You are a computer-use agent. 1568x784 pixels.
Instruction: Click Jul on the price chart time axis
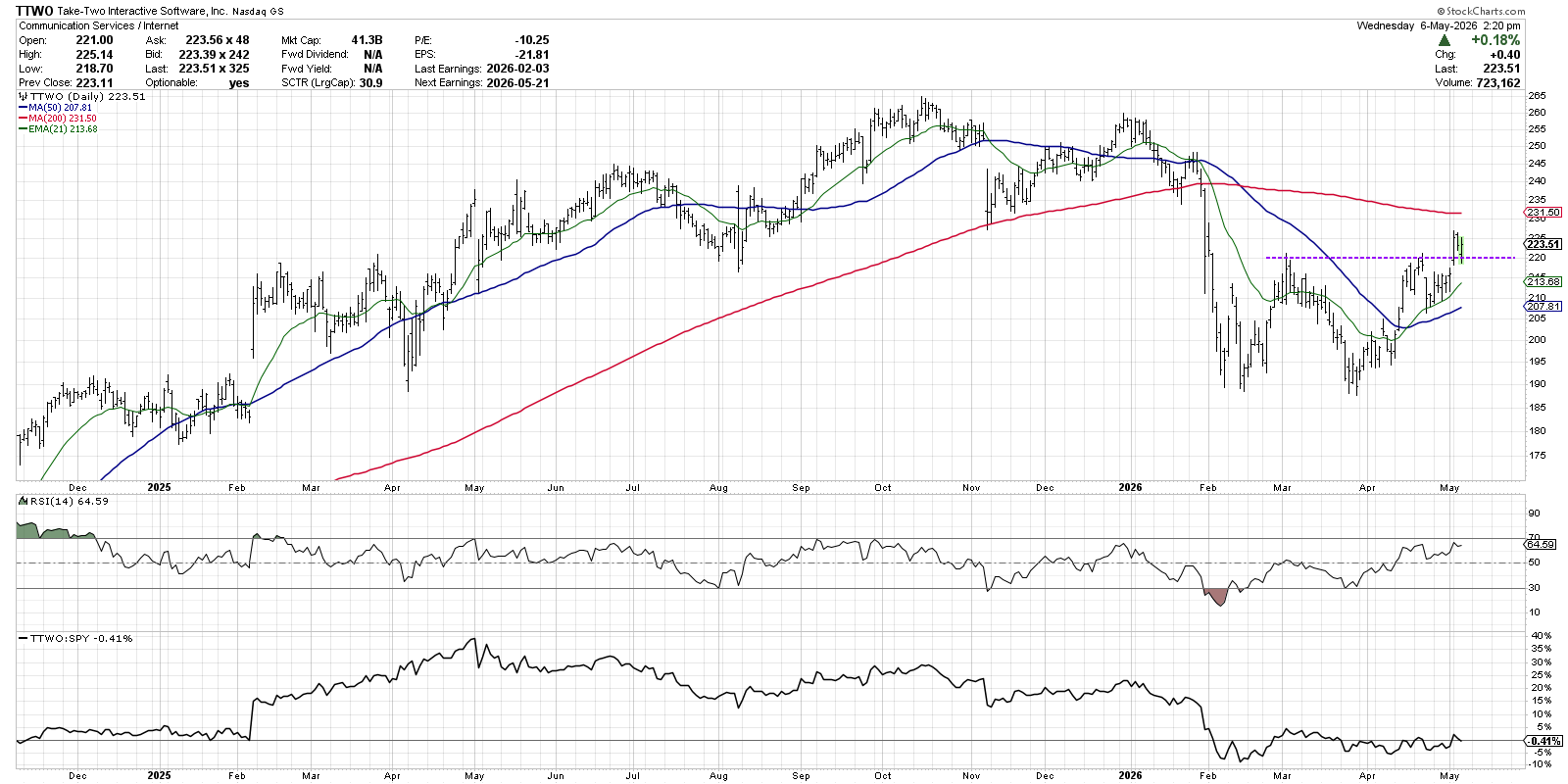pyautogui.click(x=632, y=487)
